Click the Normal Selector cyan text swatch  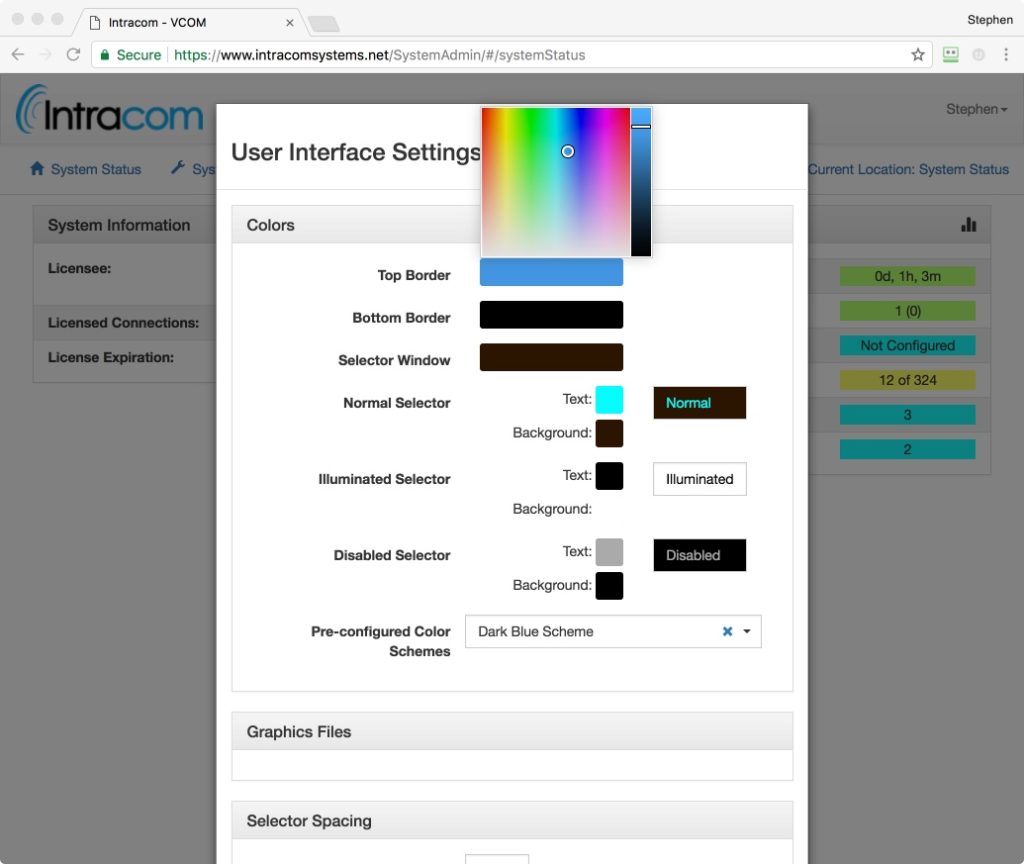click(x=609, y=400)
